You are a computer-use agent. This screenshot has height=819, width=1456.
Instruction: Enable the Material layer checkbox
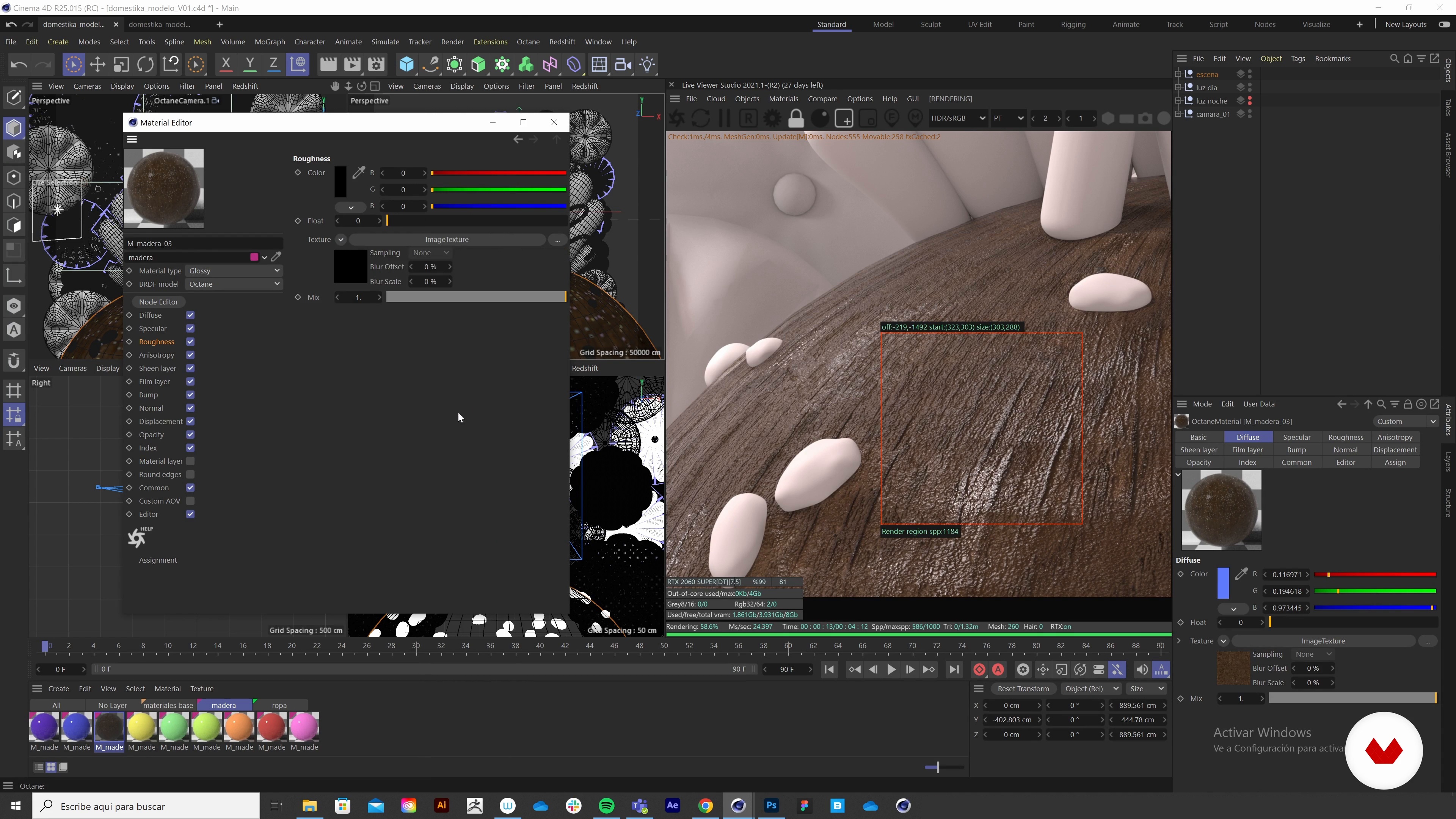point(190,461)
